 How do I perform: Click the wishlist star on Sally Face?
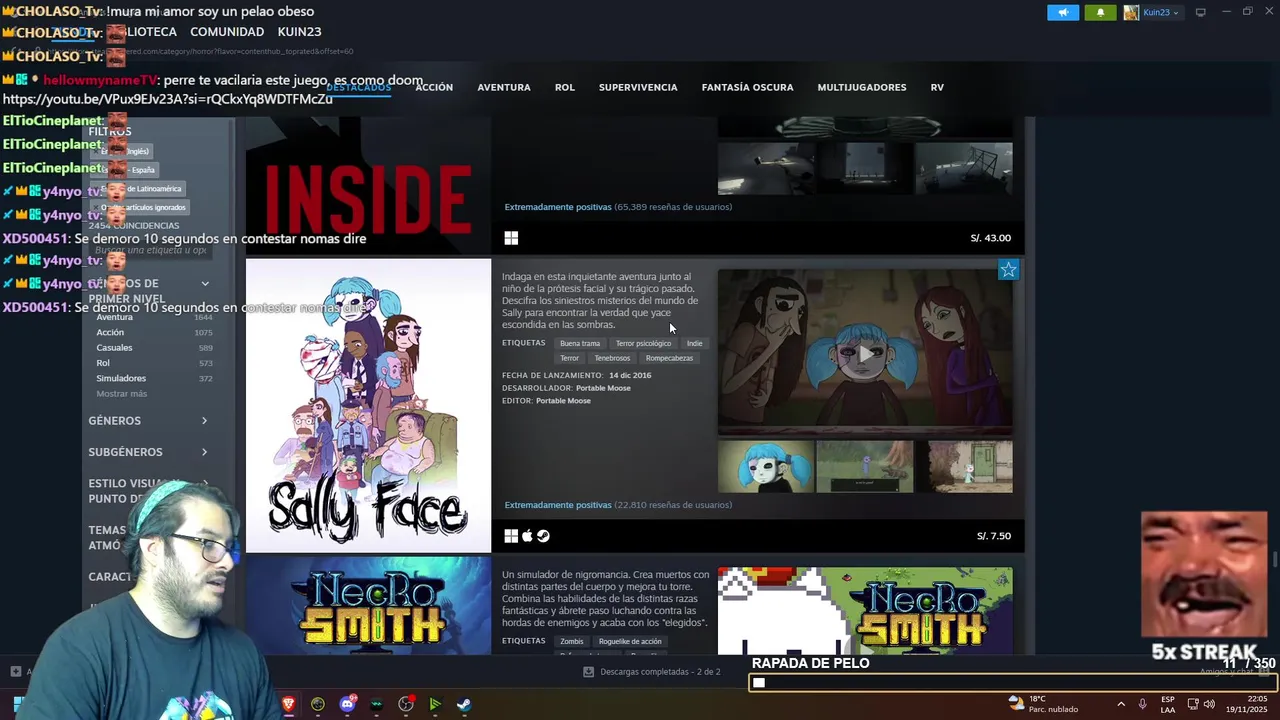[x=1008, y=270]
